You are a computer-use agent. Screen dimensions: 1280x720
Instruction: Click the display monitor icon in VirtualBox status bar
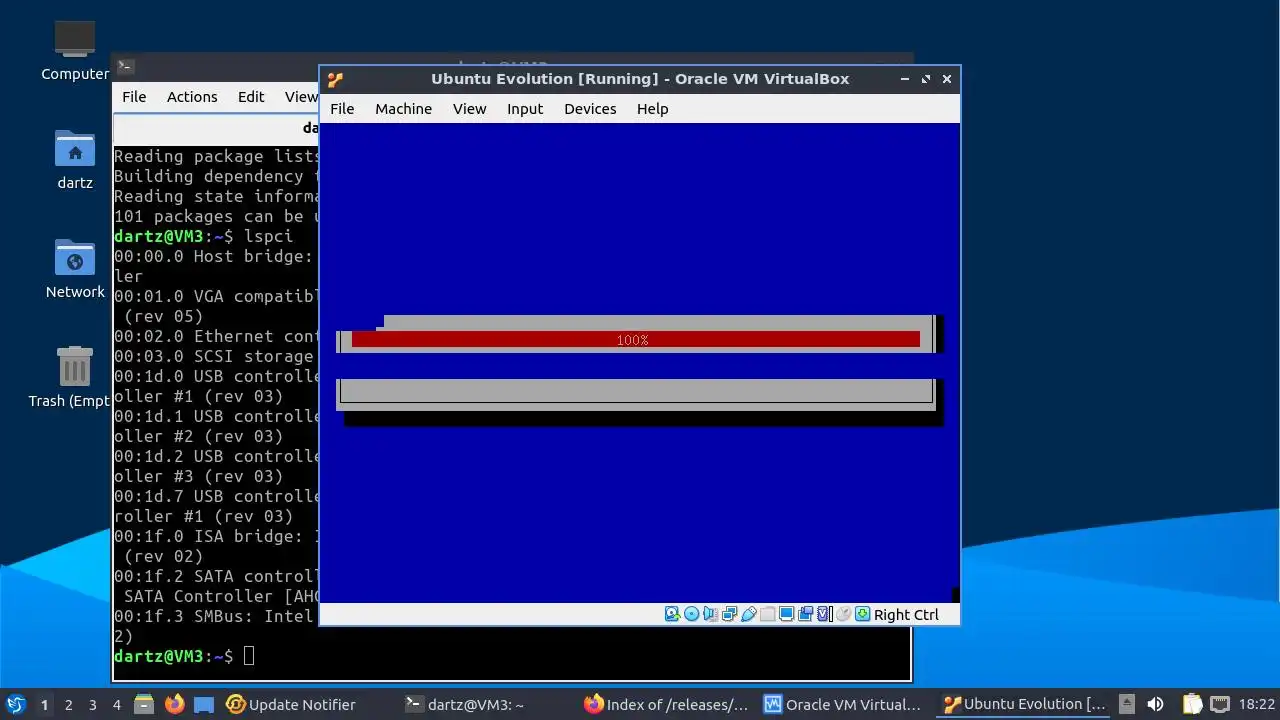pyautogui.click(x=786, y=614)
